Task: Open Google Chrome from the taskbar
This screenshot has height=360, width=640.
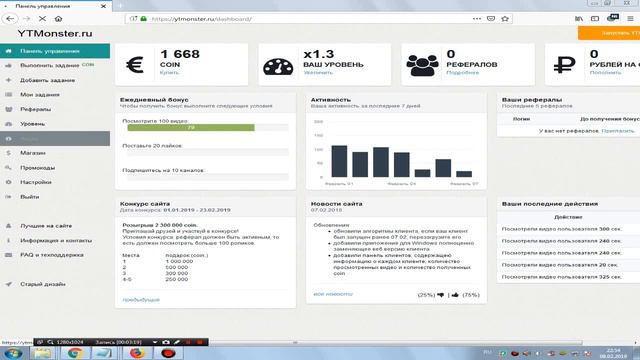Action: coord(74,353)
